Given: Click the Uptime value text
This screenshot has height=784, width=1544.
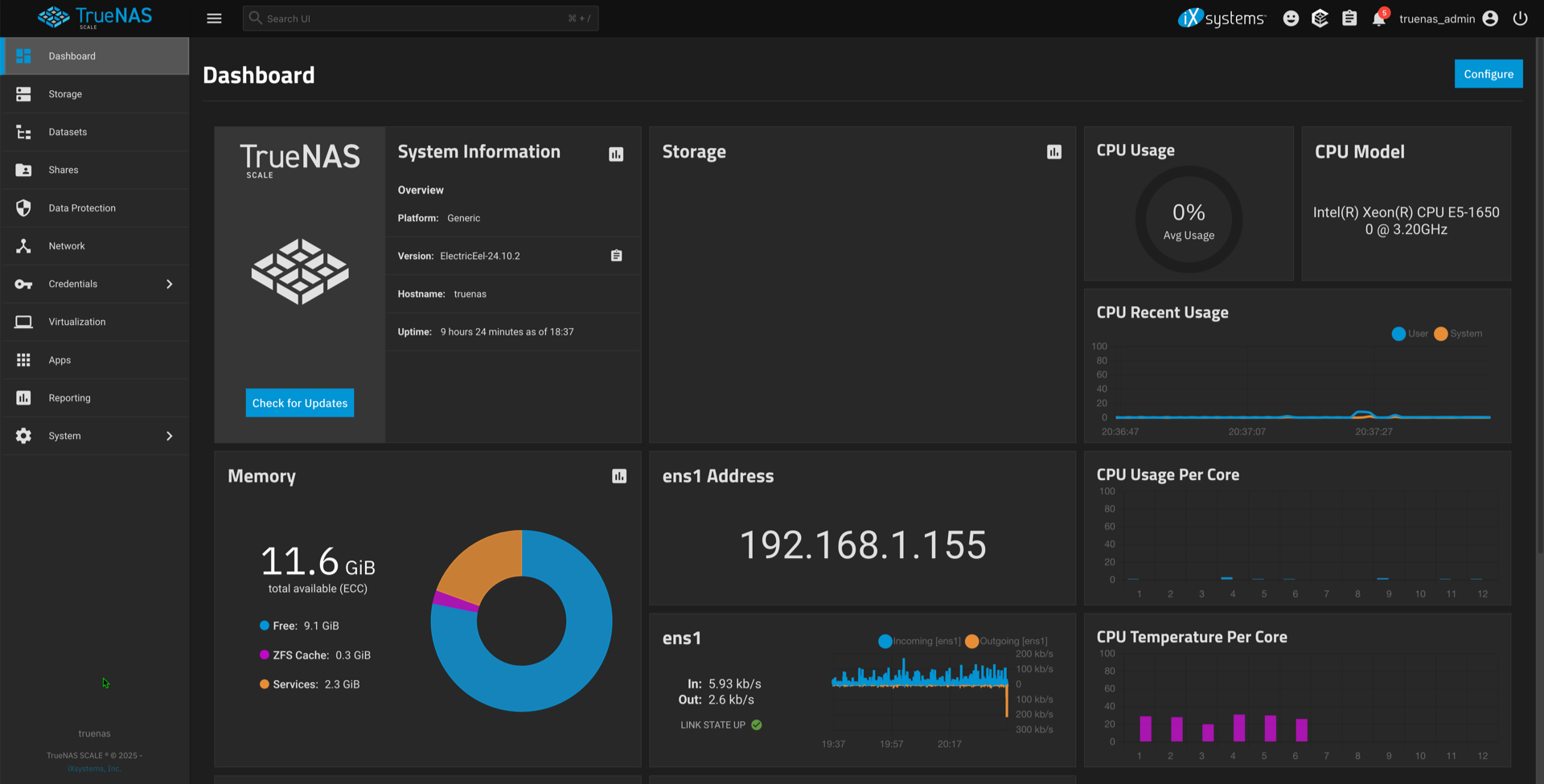Looking at the screenshot, I should pos(507,331).
